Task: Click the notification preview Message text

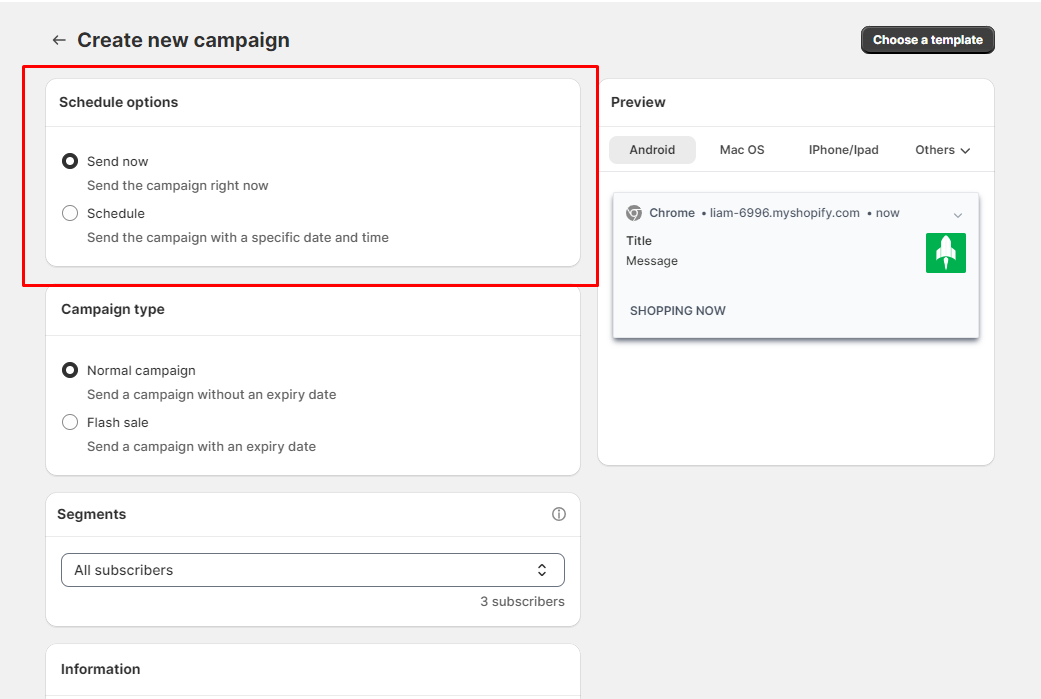Action: (x=651, y=261)
